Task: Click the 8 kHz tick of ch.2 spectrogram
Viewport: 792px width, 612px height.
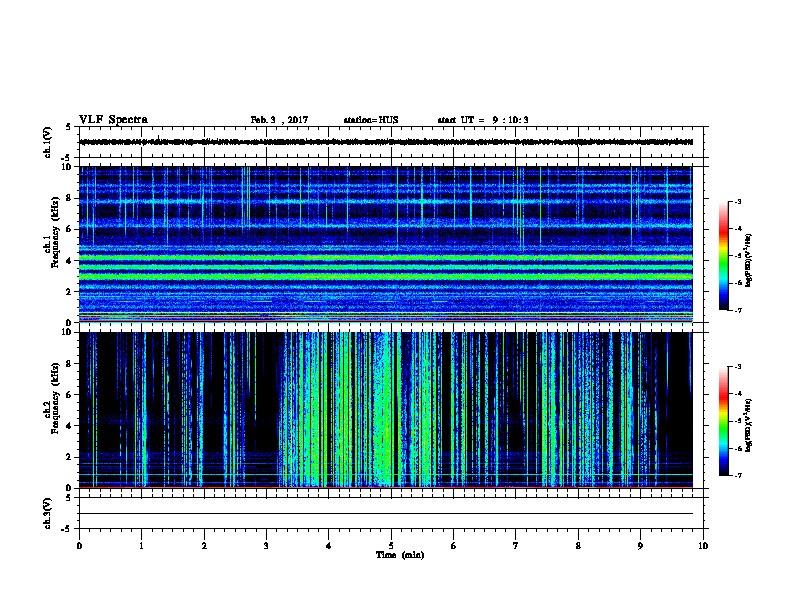Action: (x=69, y=364)
